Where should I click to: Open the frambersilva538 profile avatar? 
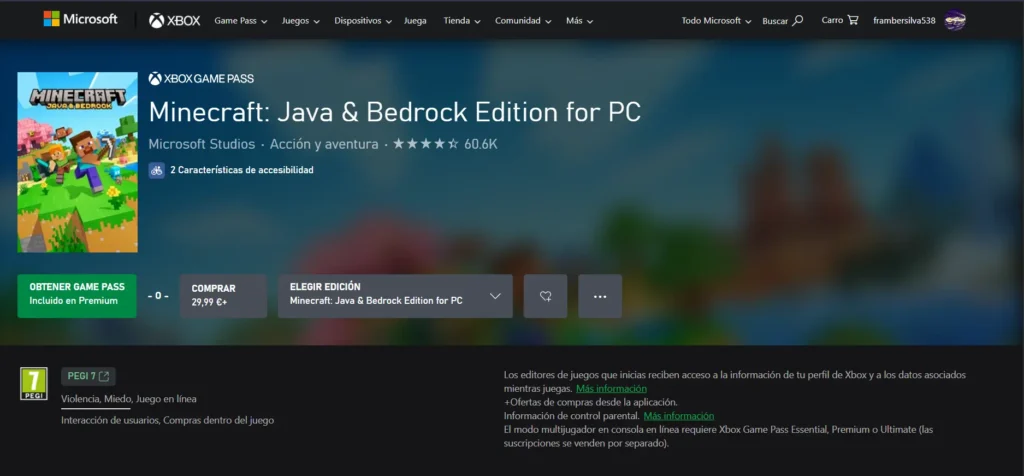pyautogui.click(x=955, y=20)
